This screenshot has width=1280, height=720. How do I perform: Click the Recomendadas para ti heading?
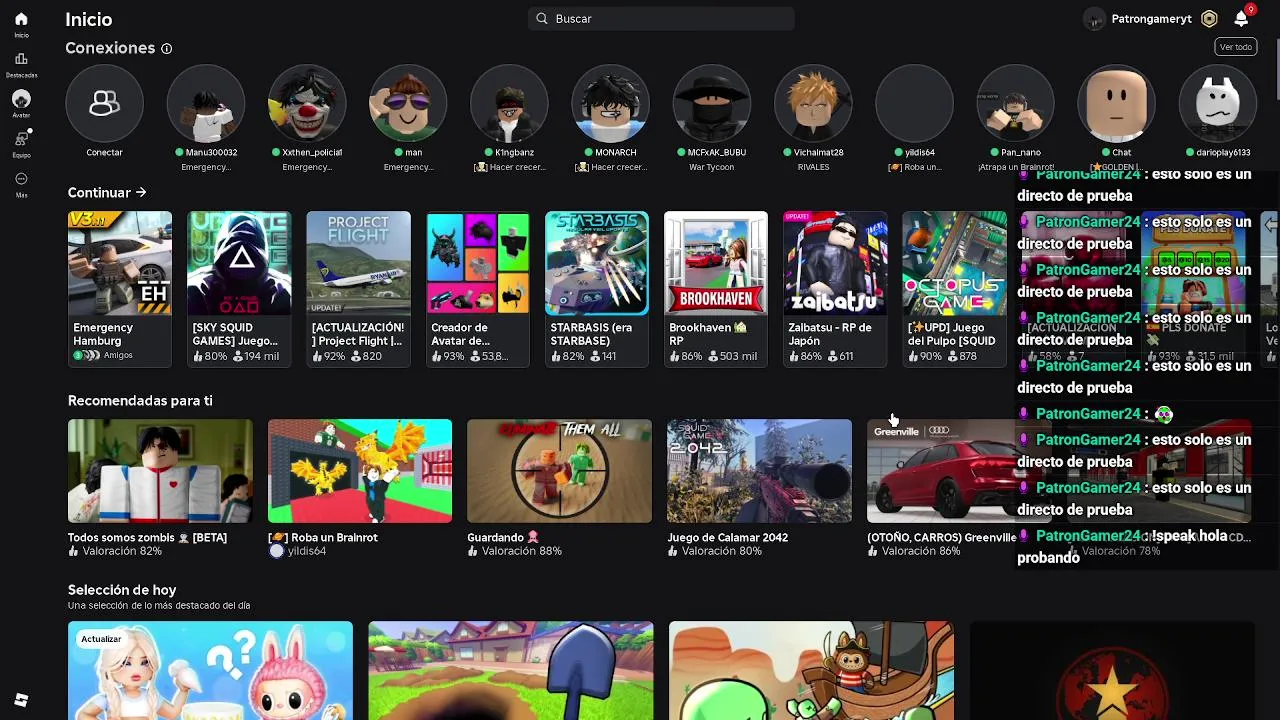click(x=140, y=400)
